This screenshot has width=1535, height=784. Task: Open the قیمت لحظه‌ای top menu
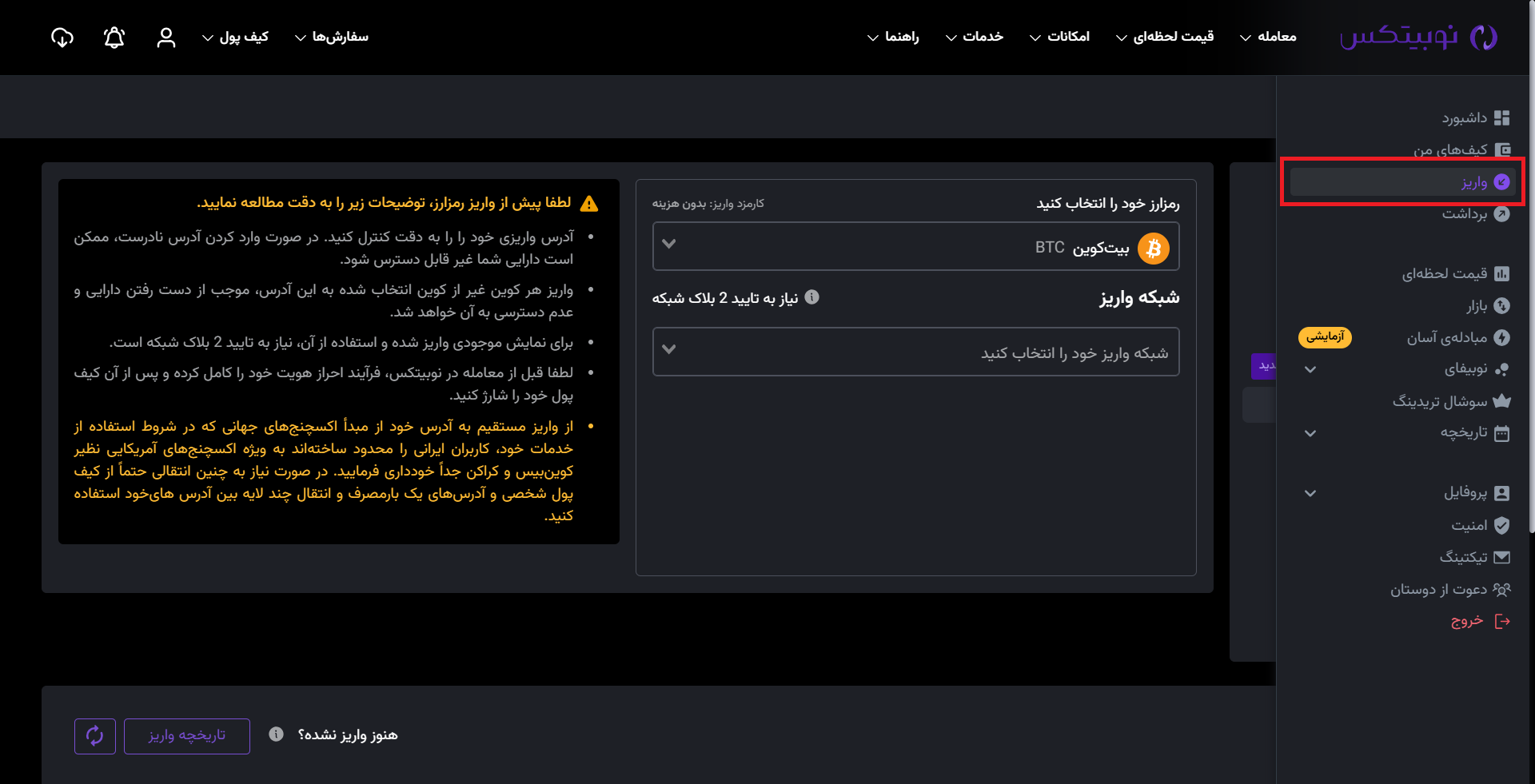[1165, 37]
